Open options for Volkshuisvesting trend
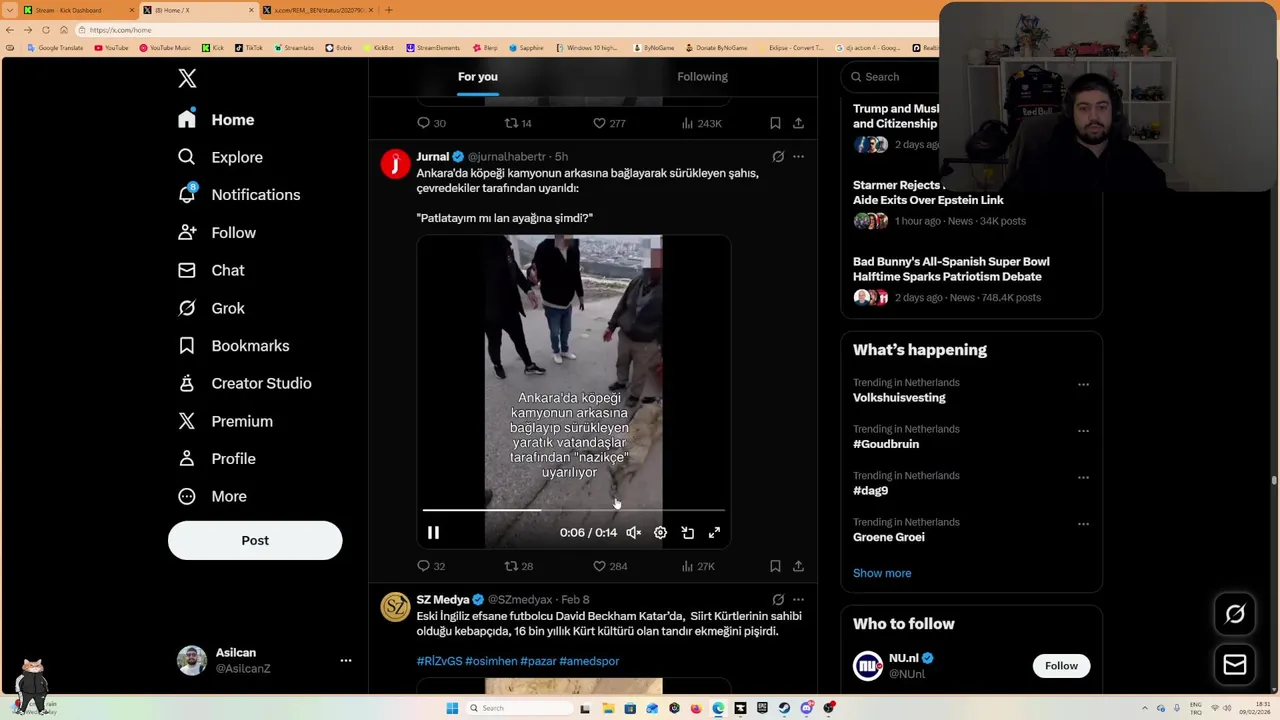 coord(1083,384)
